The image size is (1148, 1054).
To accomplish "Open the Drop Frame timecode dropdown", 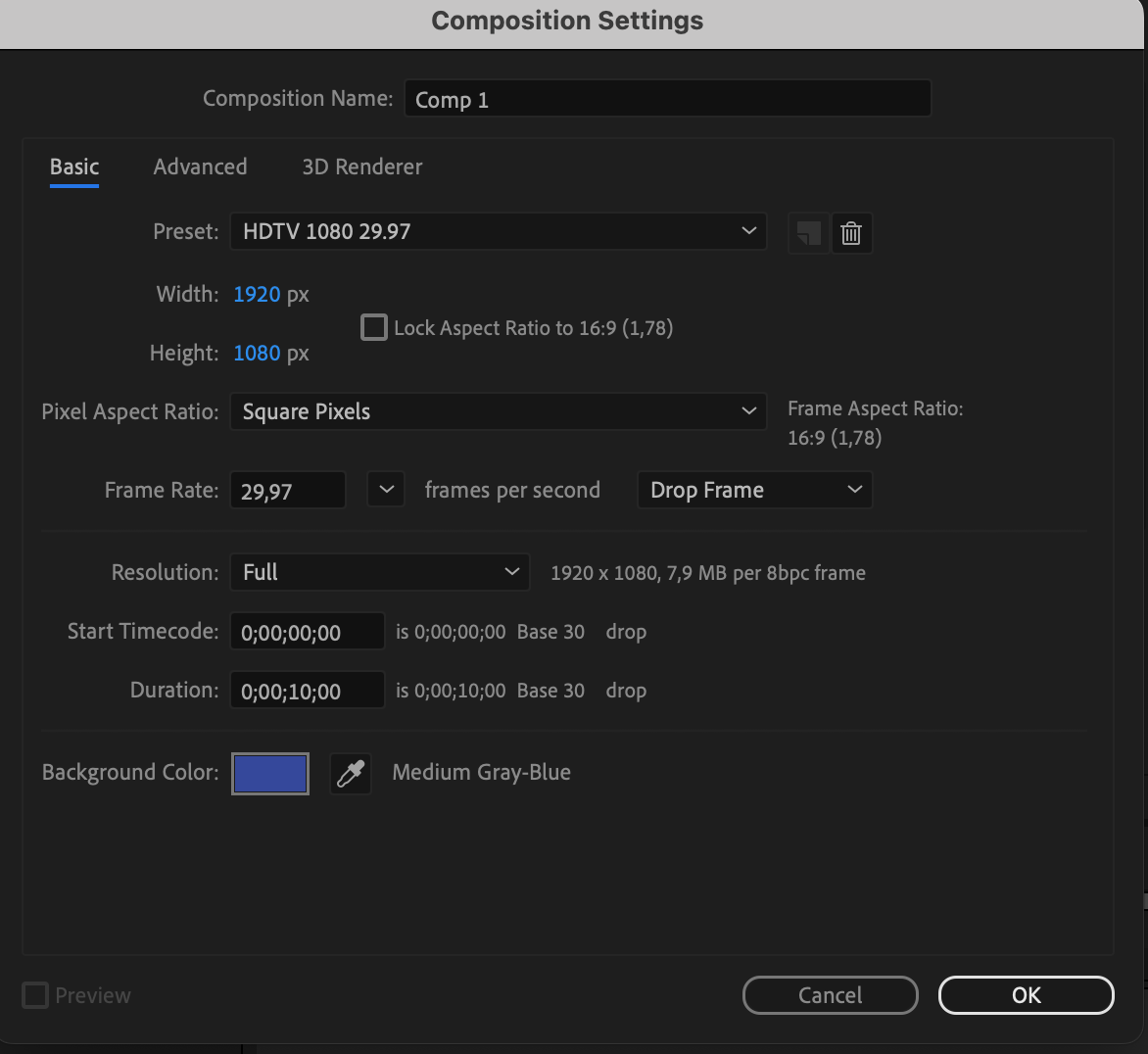I will (754, 490).
